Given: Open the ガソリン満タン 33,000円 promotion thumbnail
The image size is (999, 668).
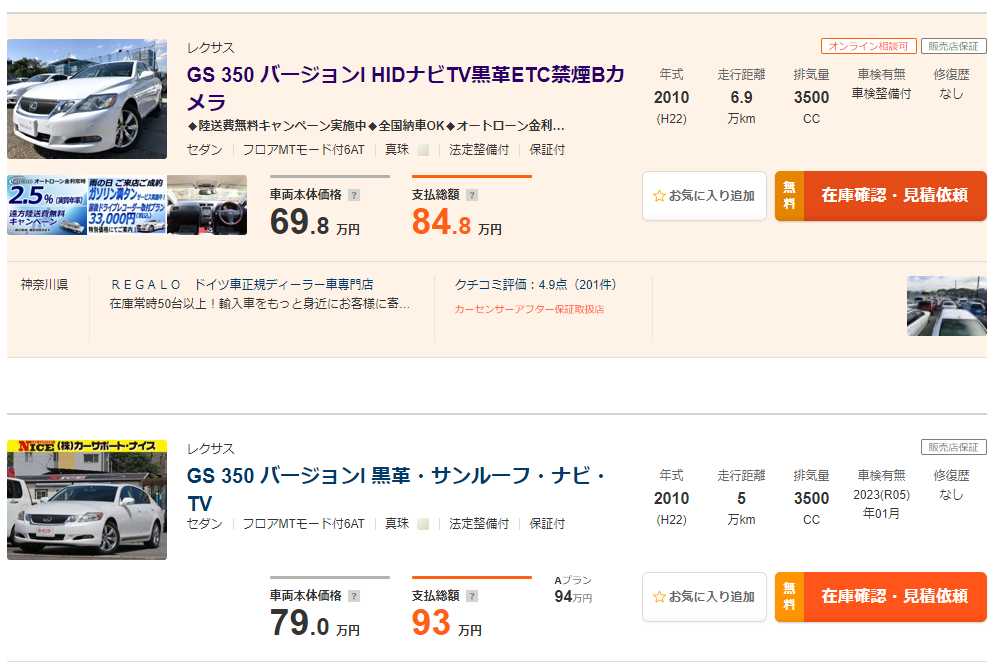Looking at the screenshot, I should coord(127,205).
